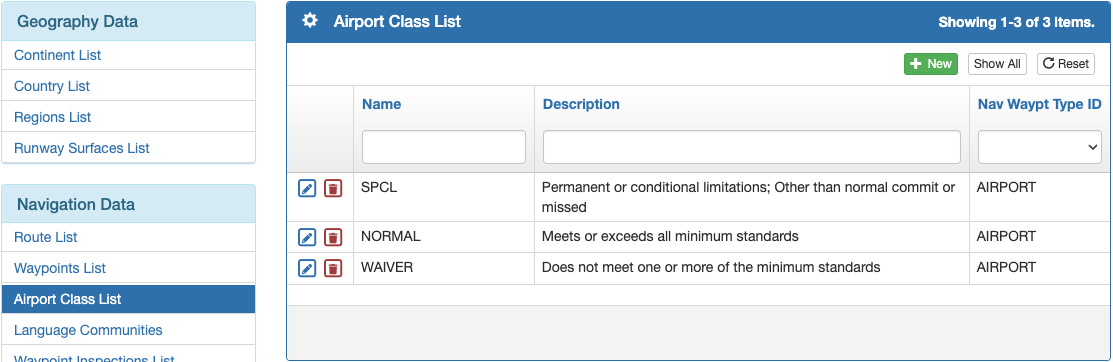The image size is (1113, 362).
Task: Sort by Nav Waypt Type ID header
Action: point(1039,104)
